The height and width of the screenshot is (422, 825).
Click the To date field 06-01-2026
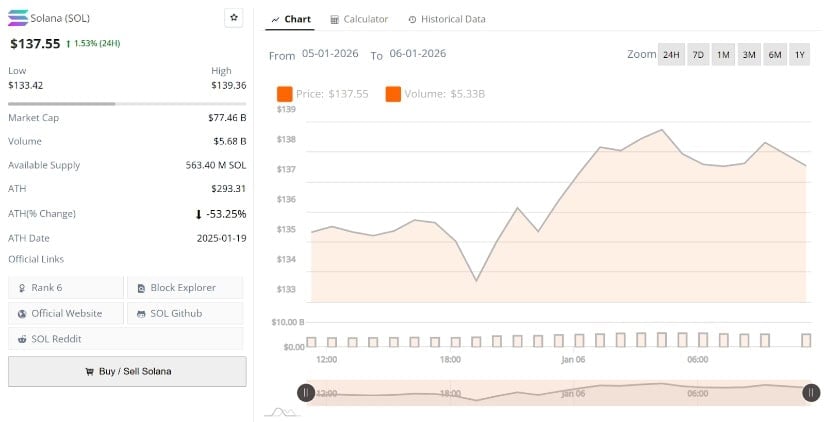[418, 54]
